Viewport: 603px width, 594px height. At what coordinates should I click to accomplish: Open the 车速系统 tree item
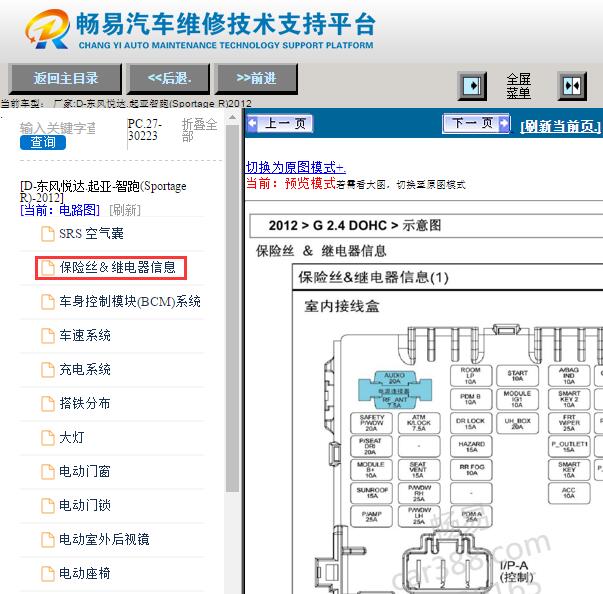(85, 335)
